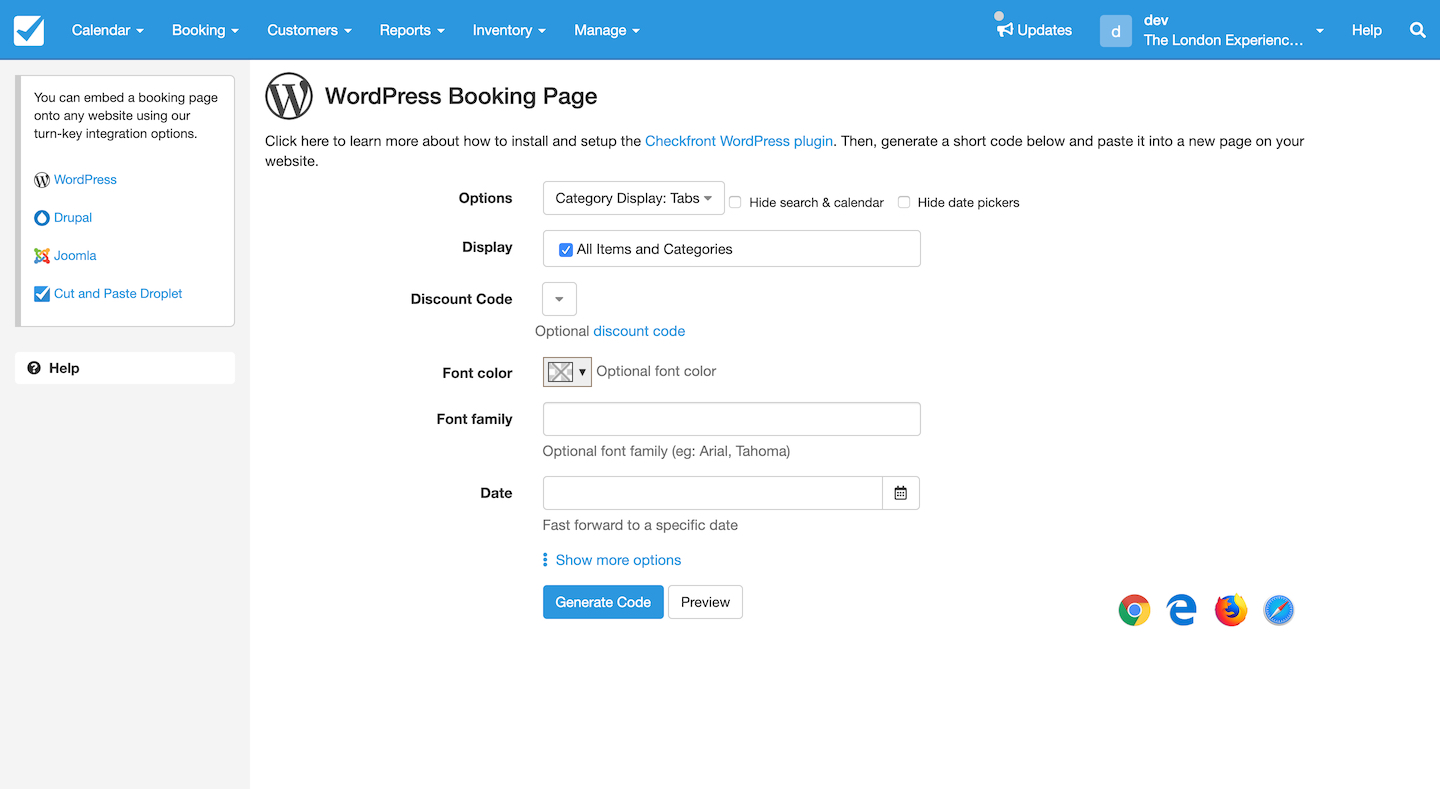Click the Show more options dots icon
This screenshot has height=789, width=1440.
(x=545, y=560)
